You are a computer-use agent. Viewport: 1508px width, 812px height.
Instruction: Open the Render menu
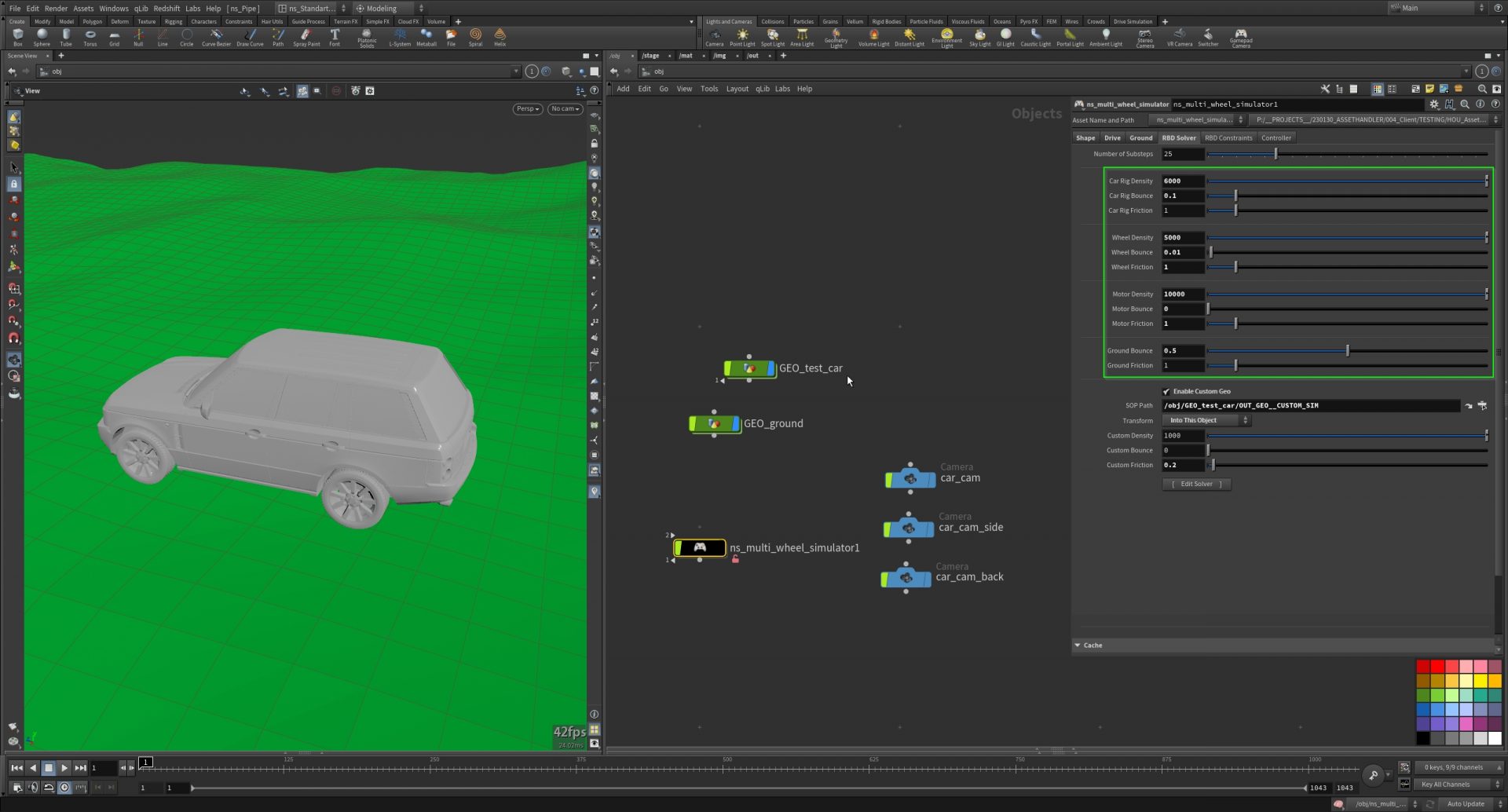pyautogui.click(x=56, y=9)
